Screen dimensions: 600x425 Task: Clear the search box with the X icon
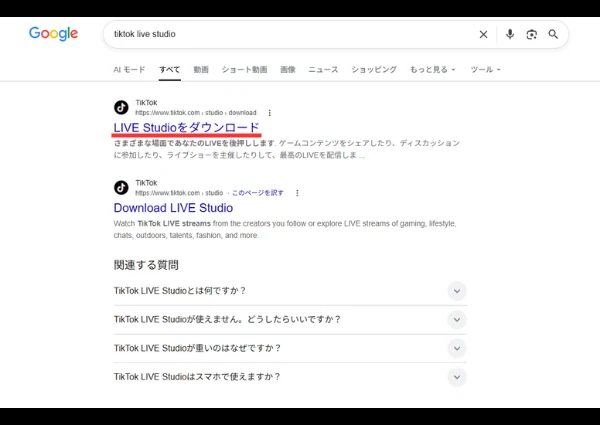pos(483,34)
